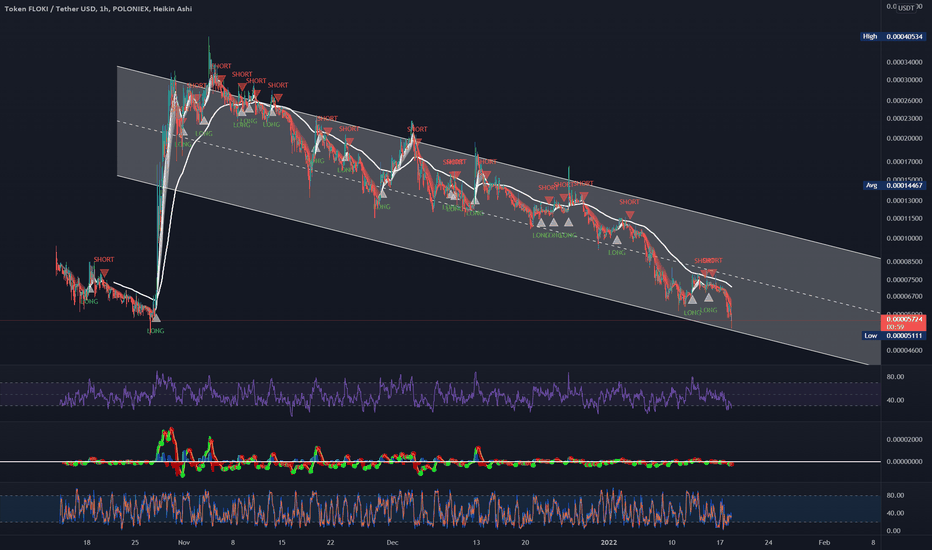Image resolution: width=932 pixels, height=550 pixels.
Task: Click the 25 date label on time axis
Action: coord(135,542)
